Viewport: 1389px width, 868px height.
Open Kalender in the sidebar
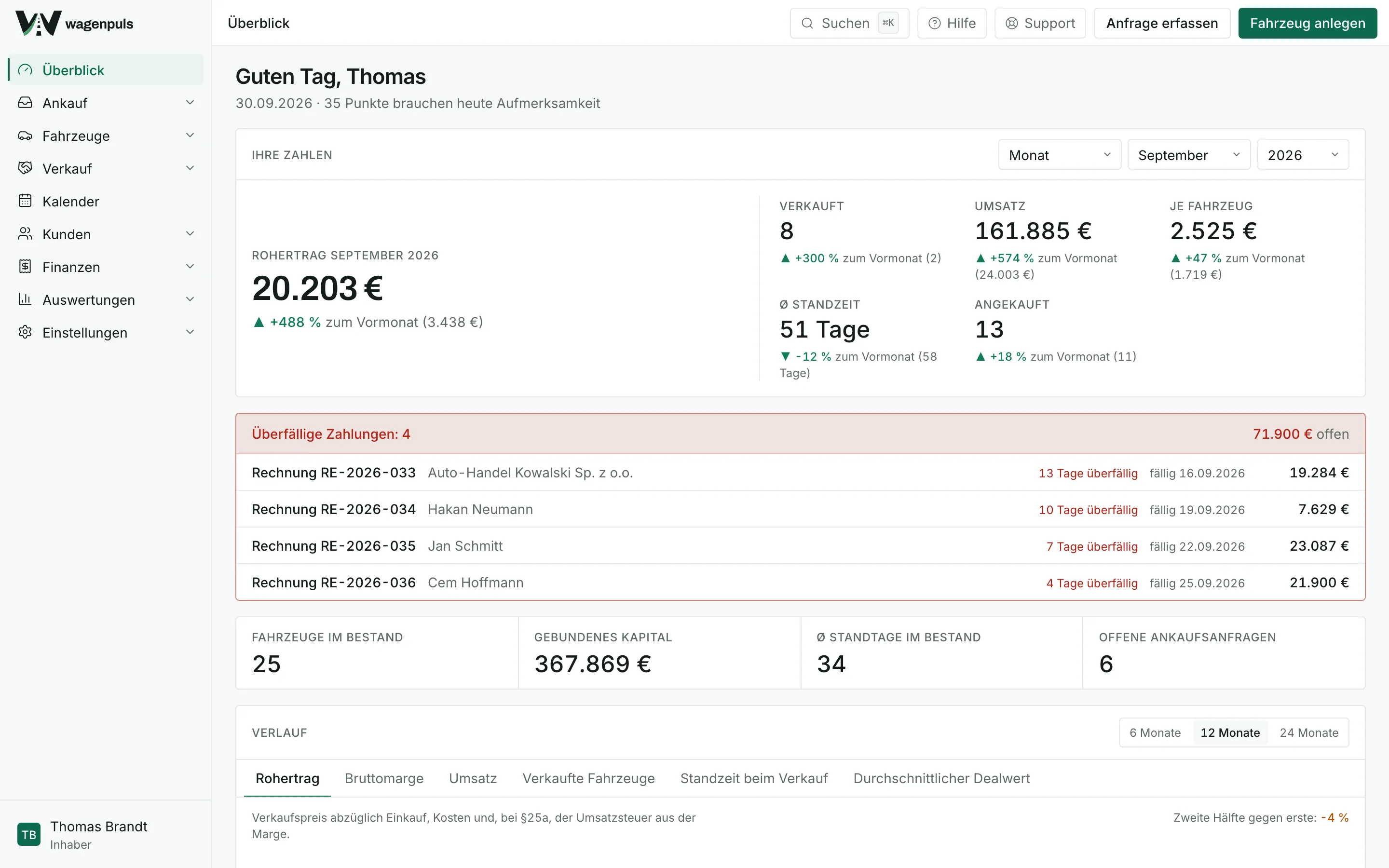pos(106,201)
